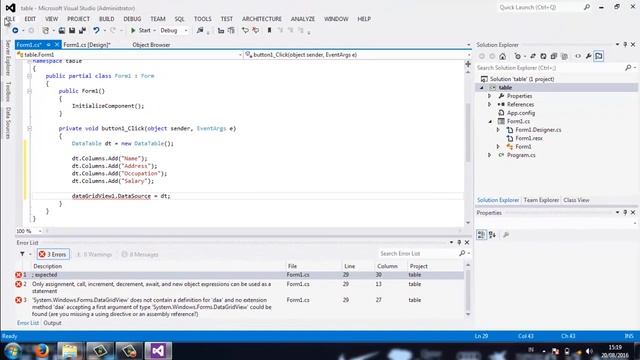Screen dimensions: 640x360
Task: Click the Pending Changes Filter icon
Action: [x=518, y=56]
